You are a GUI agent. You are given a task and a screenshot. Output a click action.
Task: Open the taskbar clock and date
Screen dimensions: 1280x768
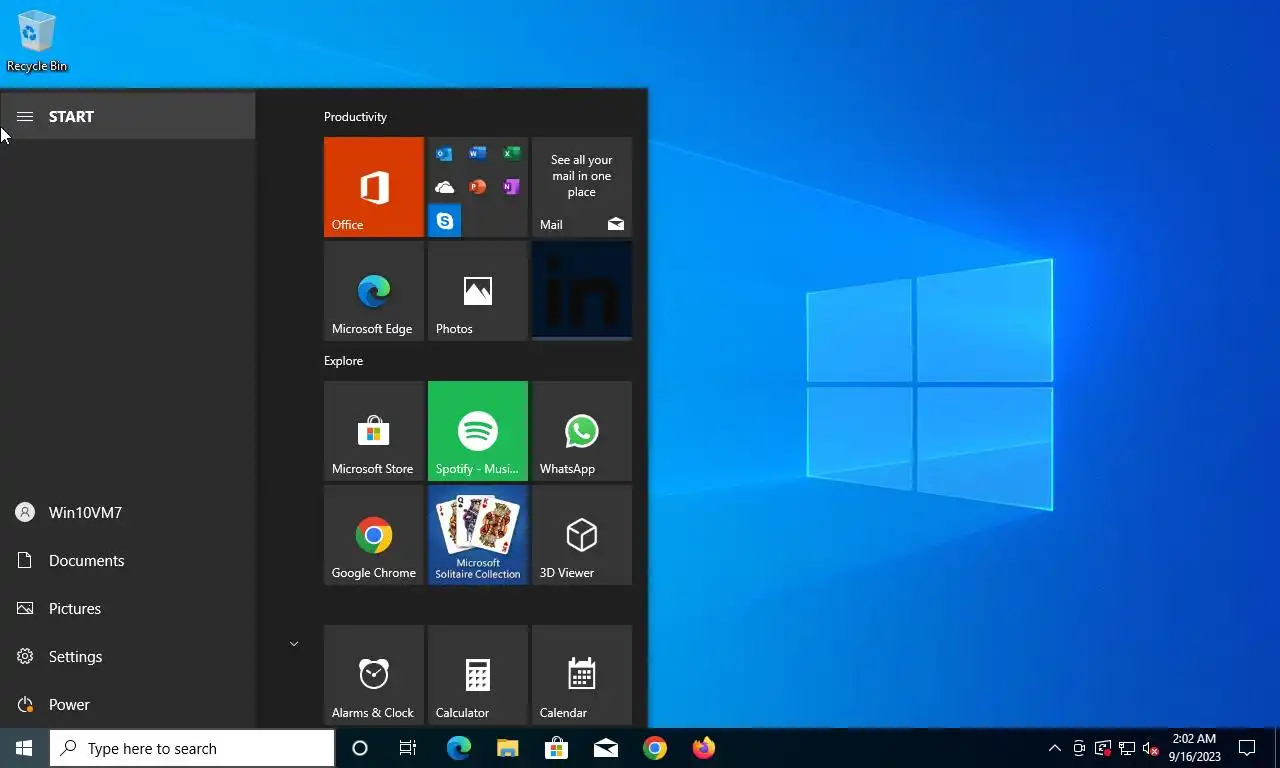[x=1194, y=748]
